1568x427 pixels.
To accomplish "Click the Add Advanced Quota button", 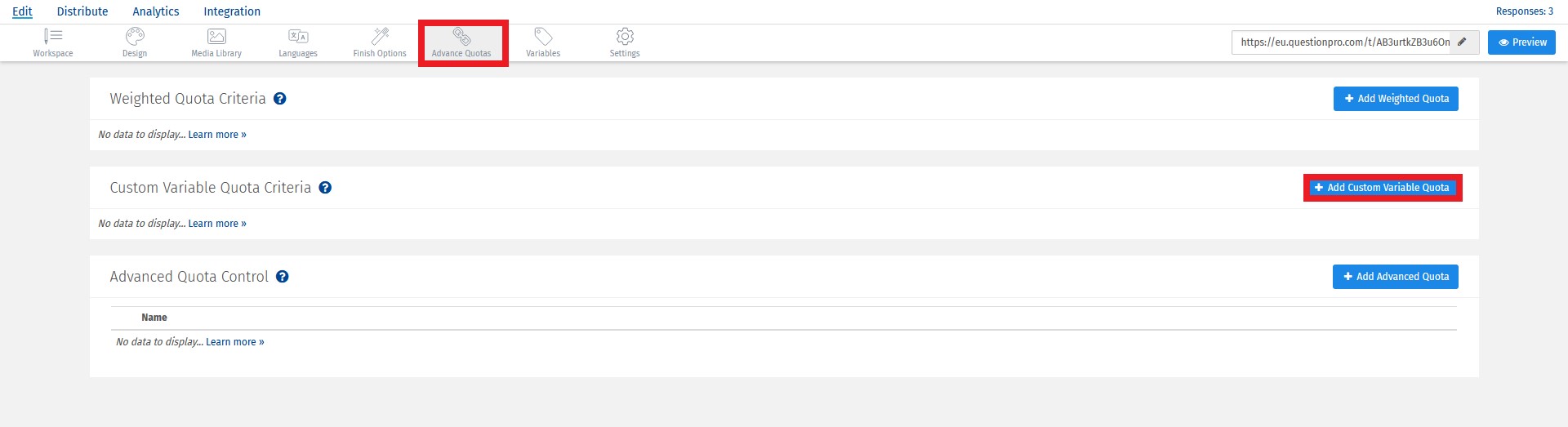I will [x=1396, y=277].
